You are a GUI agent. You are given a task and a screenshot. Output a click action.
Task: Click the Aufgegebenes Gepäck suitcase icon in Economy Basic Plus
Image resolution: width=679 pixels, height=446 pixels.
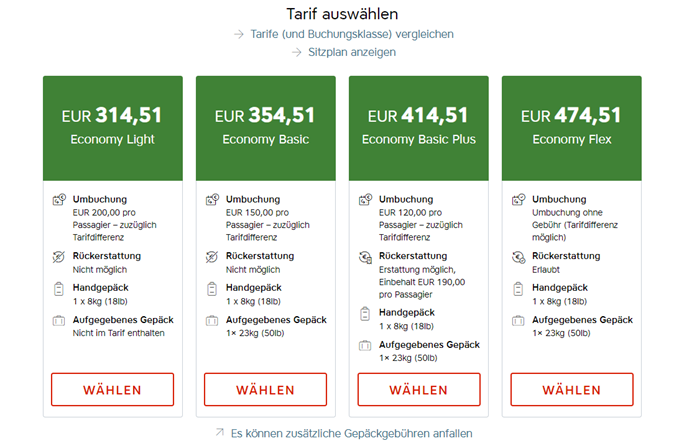click(x=365, y=346)
